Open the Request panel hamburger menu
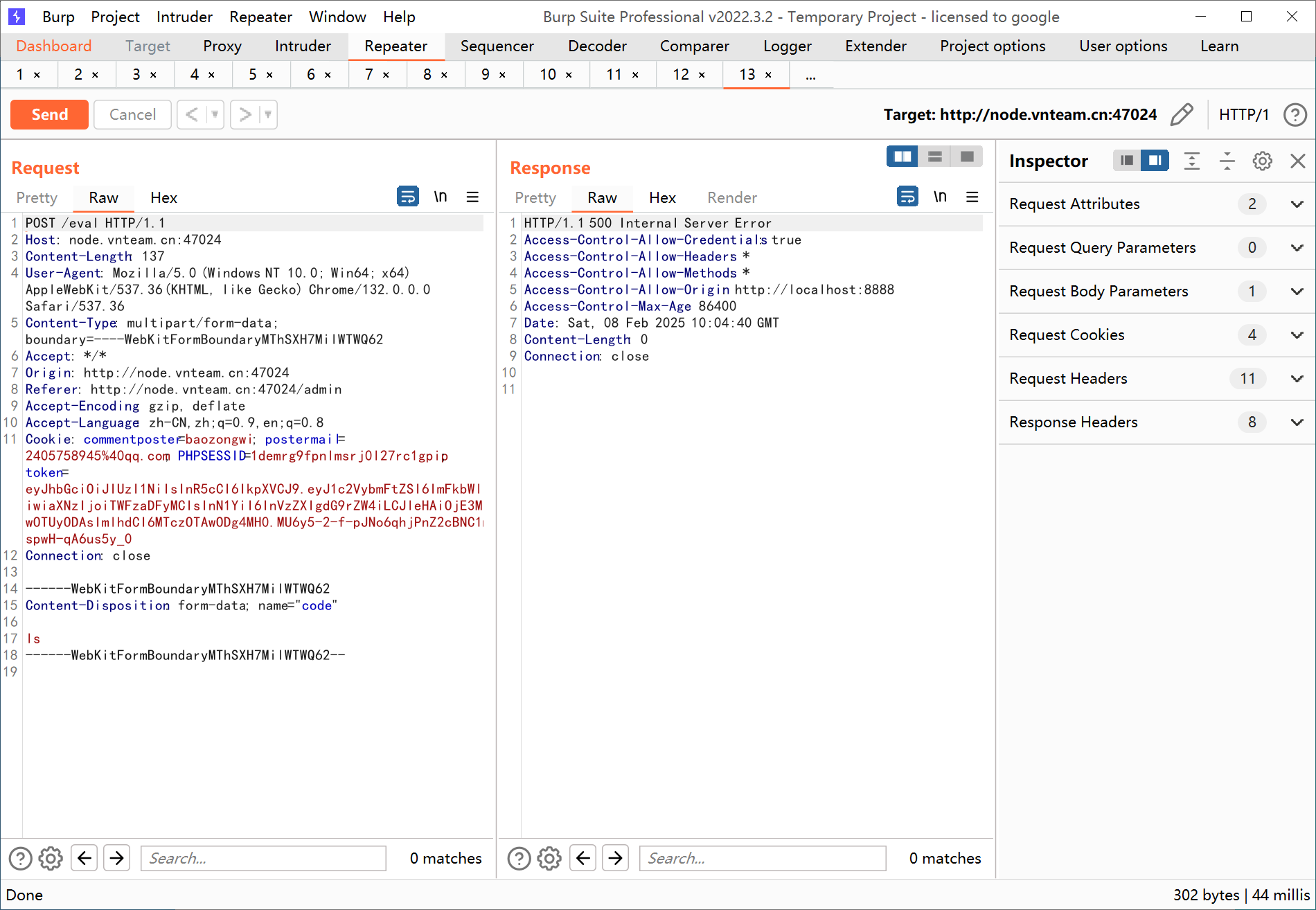The height and width of the screenshot is (910, 1316). pyautogui.click(x=472, y=197)
